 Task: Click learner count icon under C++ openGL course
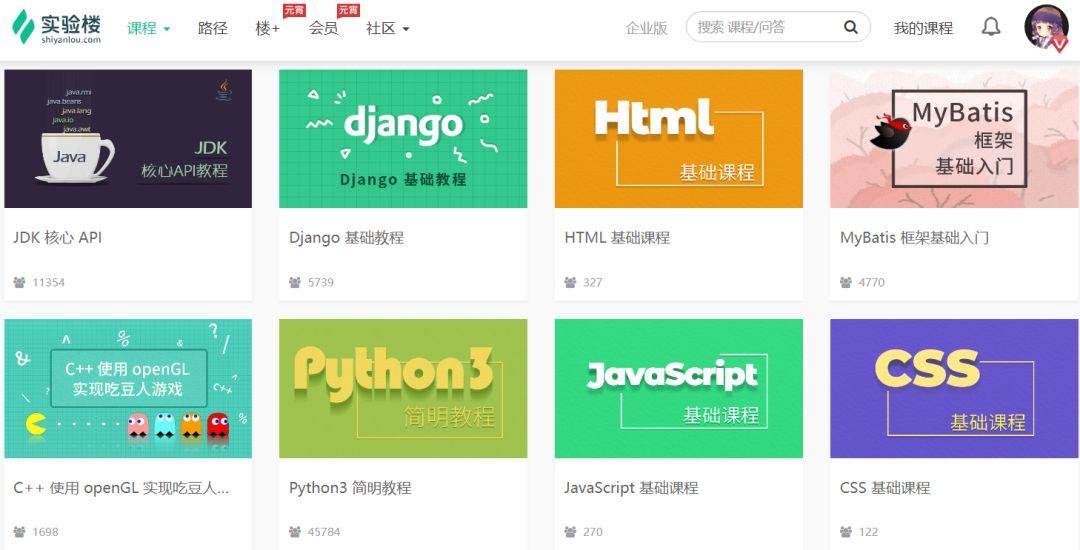(19, 532)
